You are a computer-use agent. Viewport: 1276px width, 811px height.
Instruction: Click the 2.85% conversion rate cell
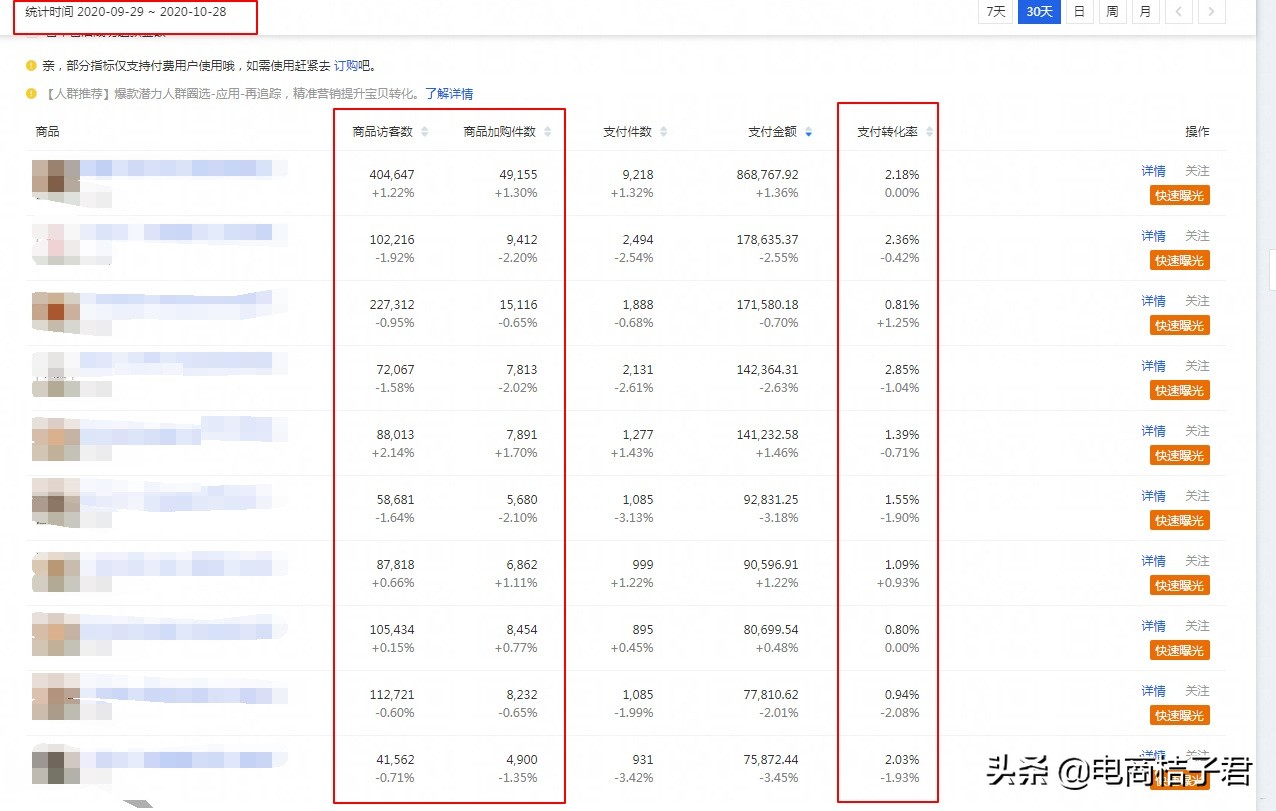coord(902,370)
